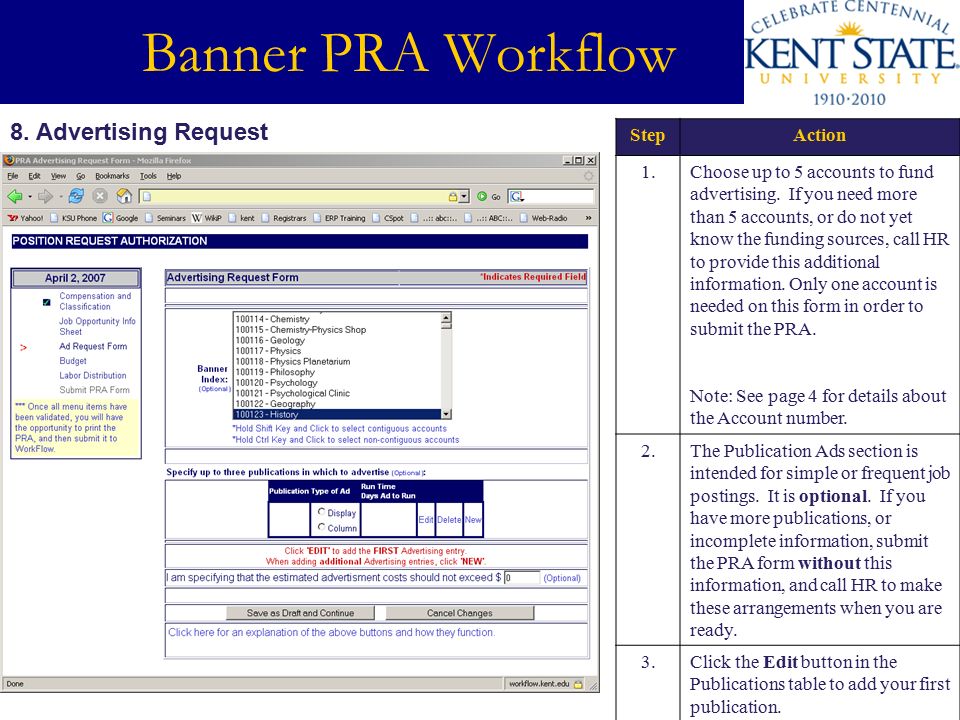The image size is (960, 720).
Task: Open the Seminars bookmark
Action: point(165,218)
